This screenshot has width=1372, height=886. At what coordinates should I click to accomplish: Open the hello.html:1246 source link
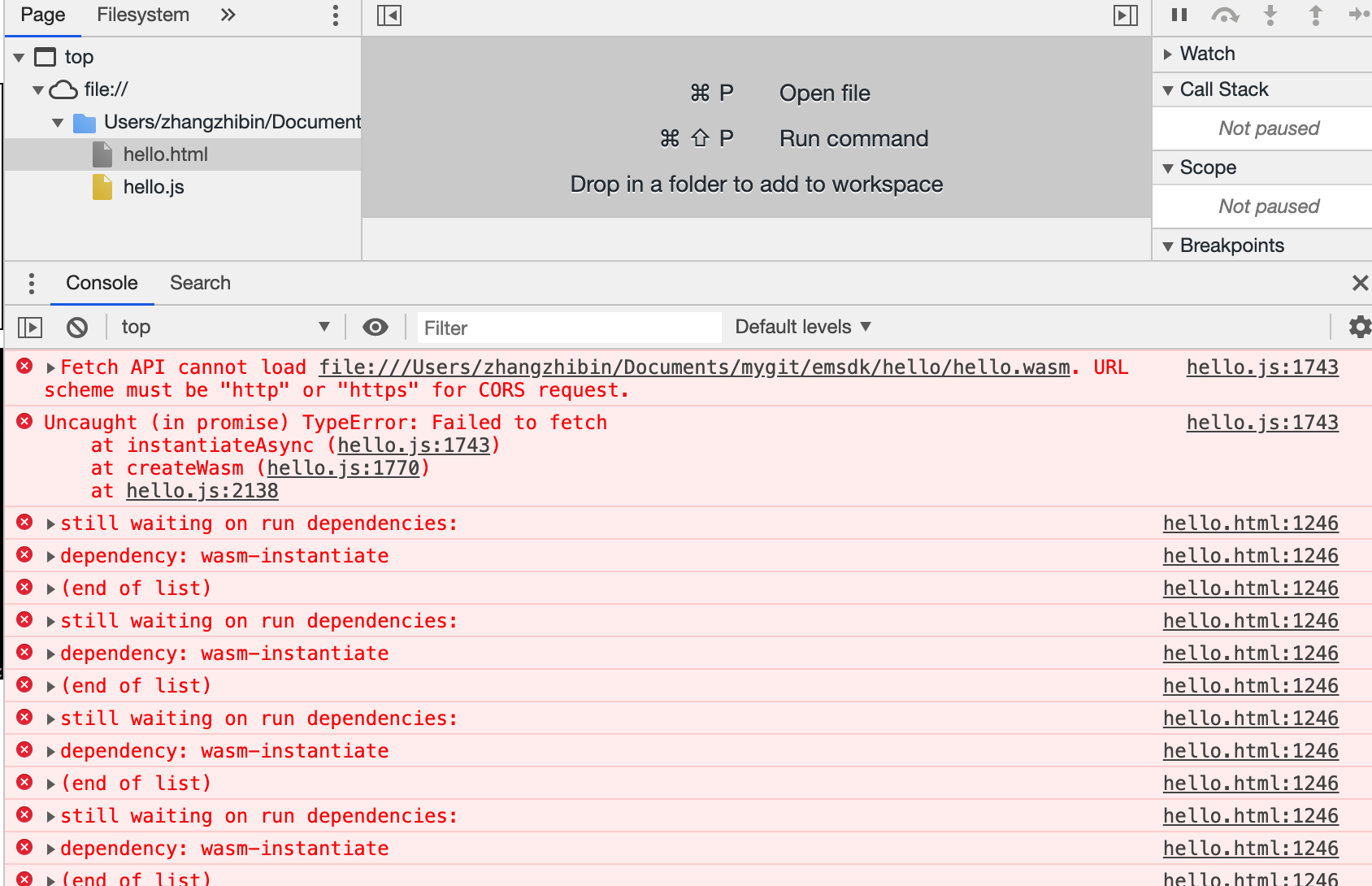[x=1250, y=523]
